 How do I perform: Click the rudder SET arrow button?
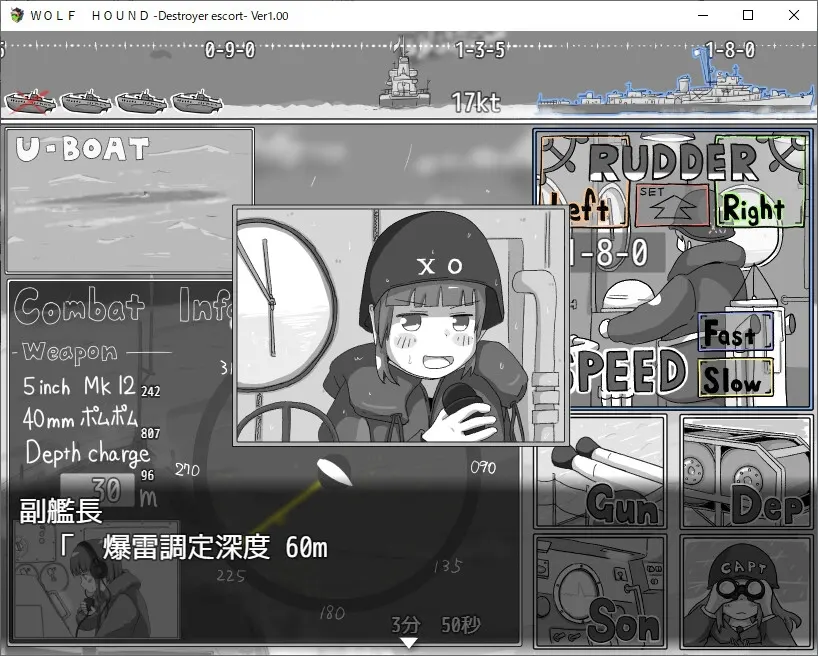672,205
